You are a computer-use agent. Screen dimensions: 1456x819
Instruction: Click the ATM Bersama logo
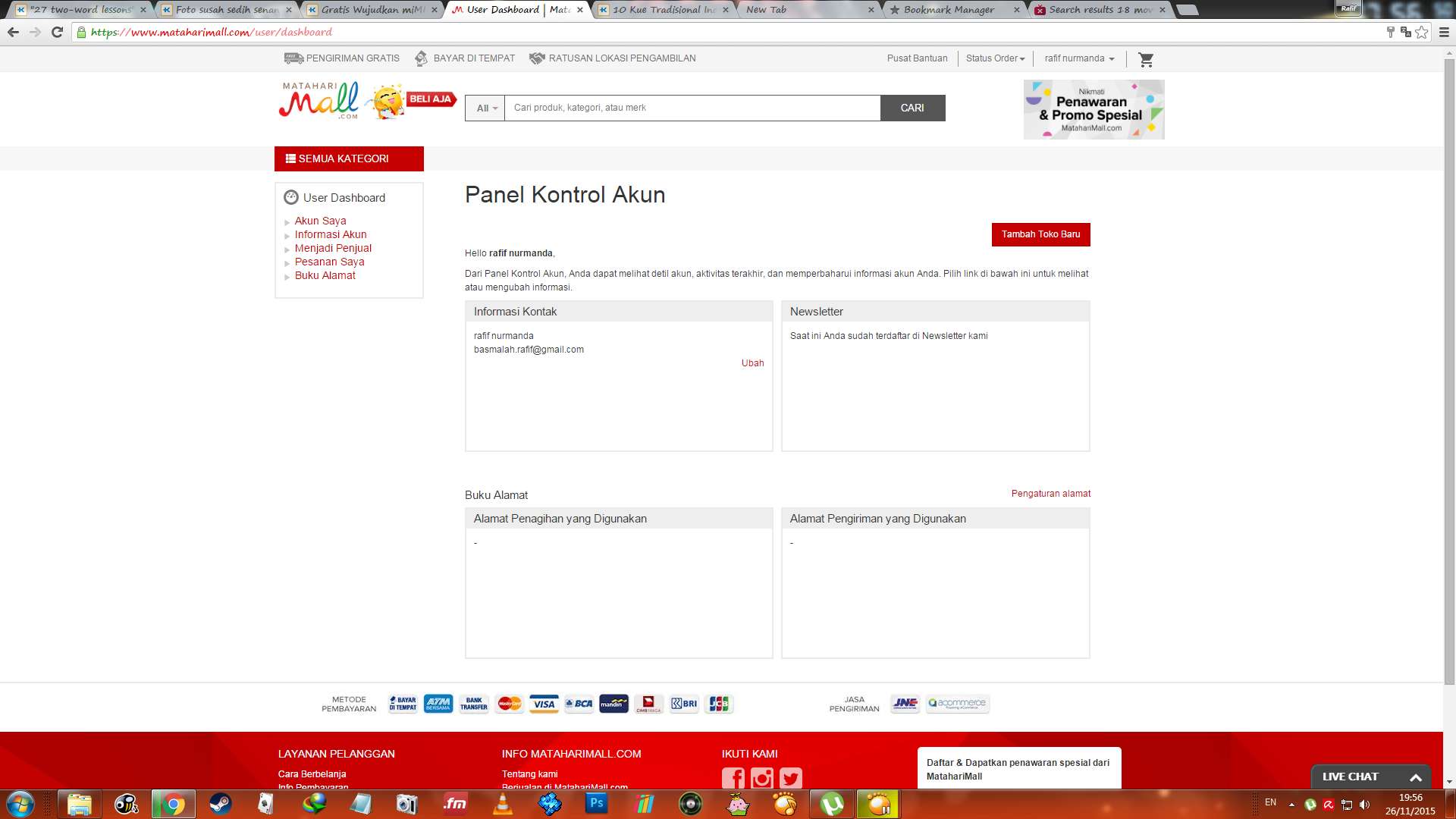pos(438,704)
